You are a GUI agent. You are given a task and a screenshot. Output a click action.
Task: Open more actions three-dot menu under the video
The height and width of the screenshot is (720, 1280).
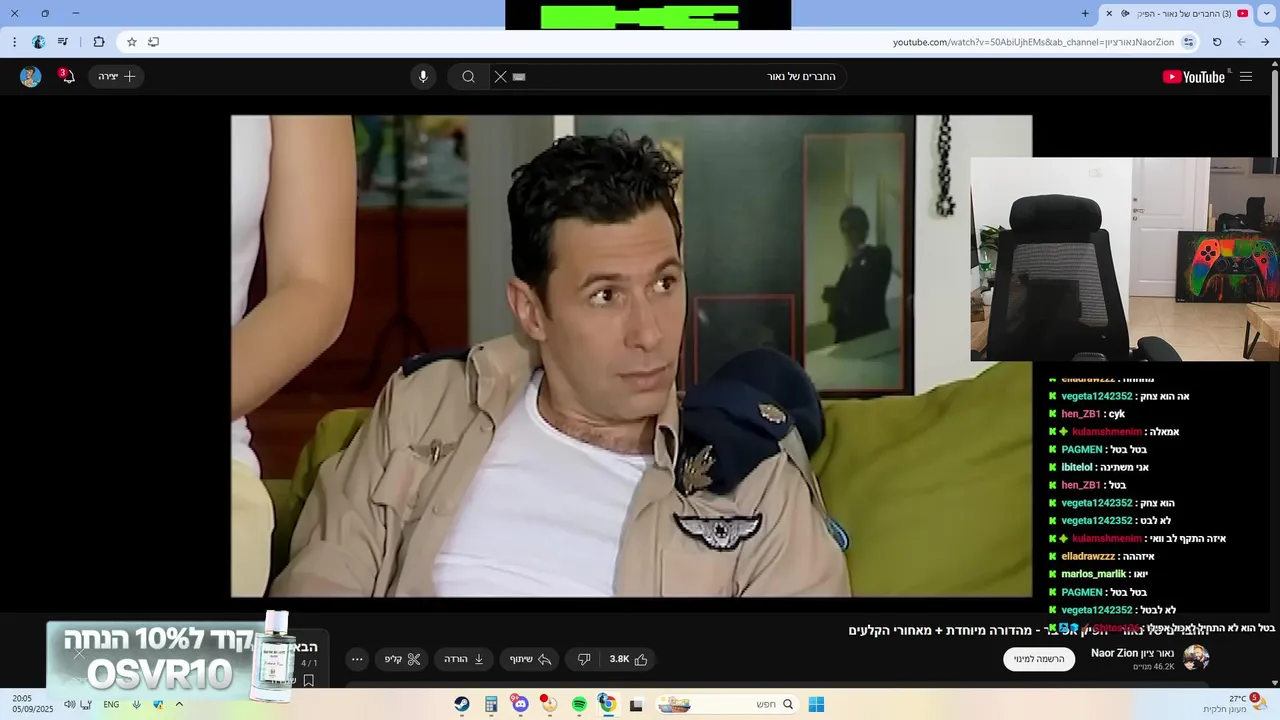[357, 659]
